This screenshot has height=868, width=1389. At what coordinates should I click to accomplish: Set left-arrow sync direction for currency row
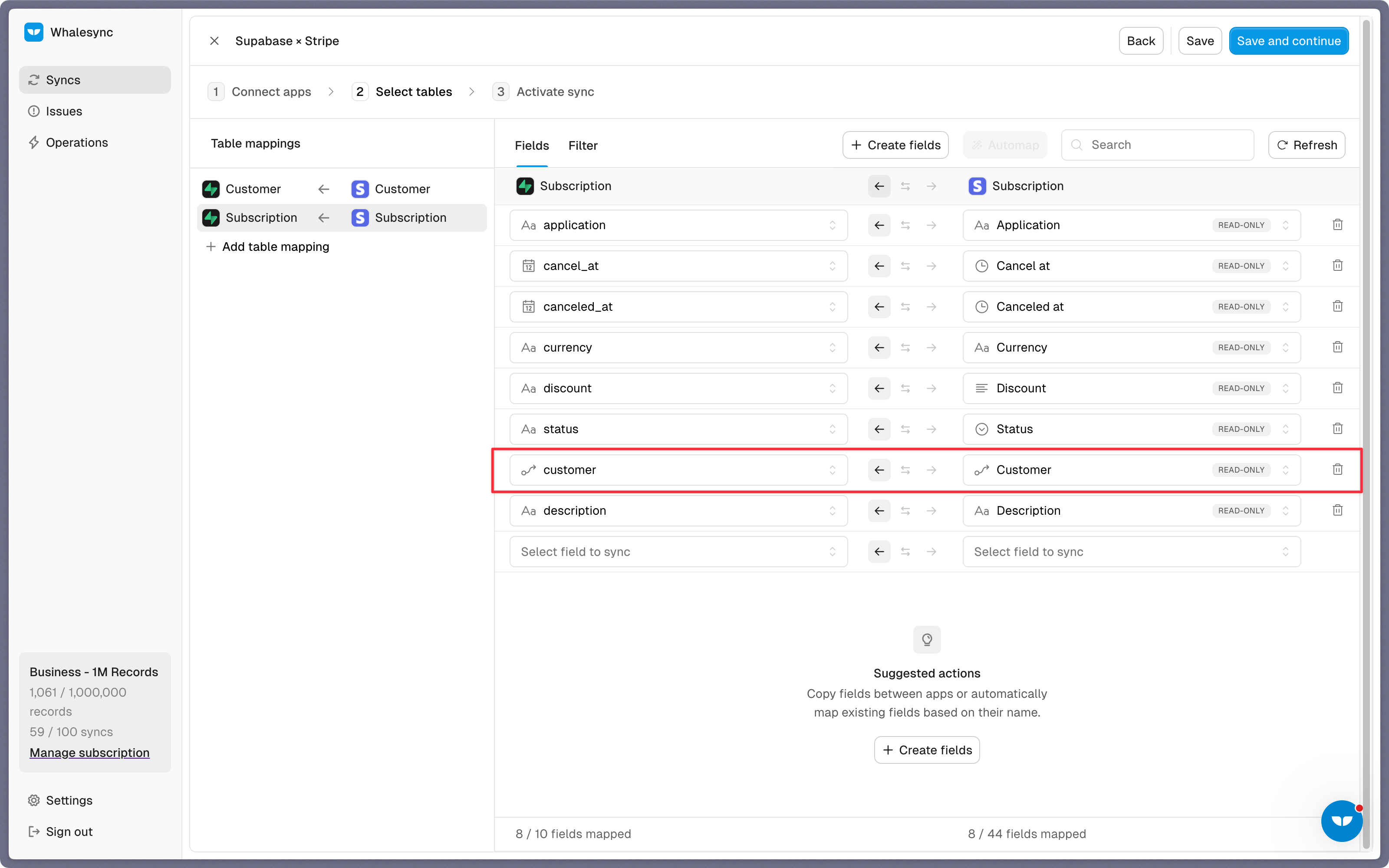click(x=879, y=347)
